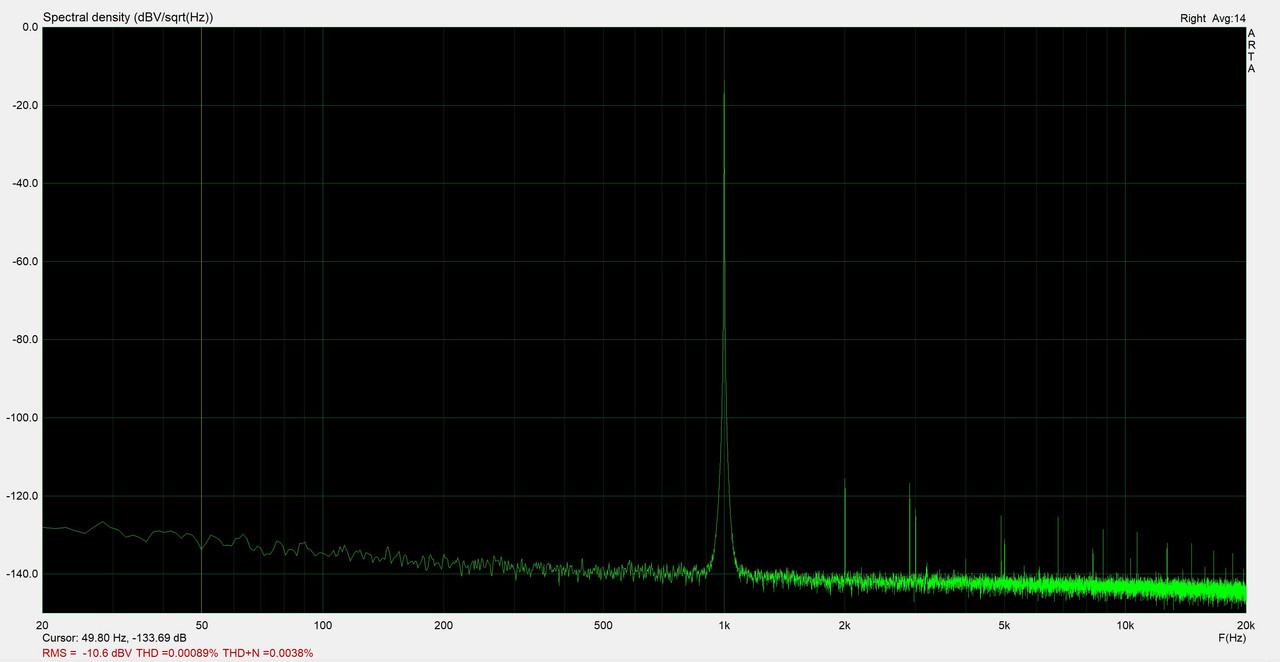Click the '-60.0' level axis label
Image resolution: width=1280 pixels, height=662 pixels.
[x=23, y=262]
